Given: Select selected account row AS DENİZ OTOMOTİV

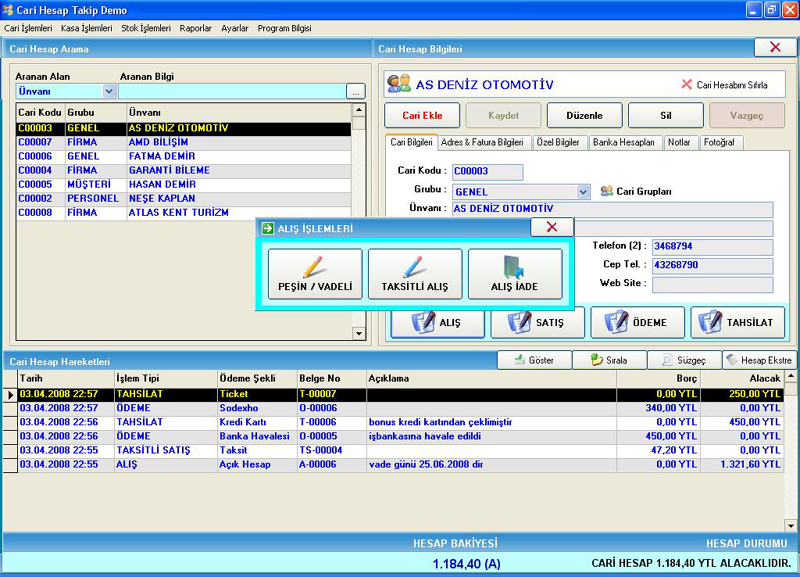Looking at the screenshot, I should pyautogui.click(x=184, y=129).
